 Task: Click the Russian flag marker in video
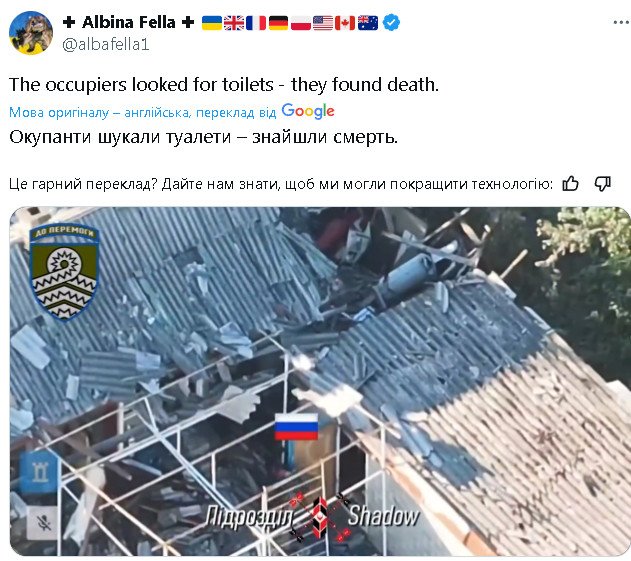point(296,426)
